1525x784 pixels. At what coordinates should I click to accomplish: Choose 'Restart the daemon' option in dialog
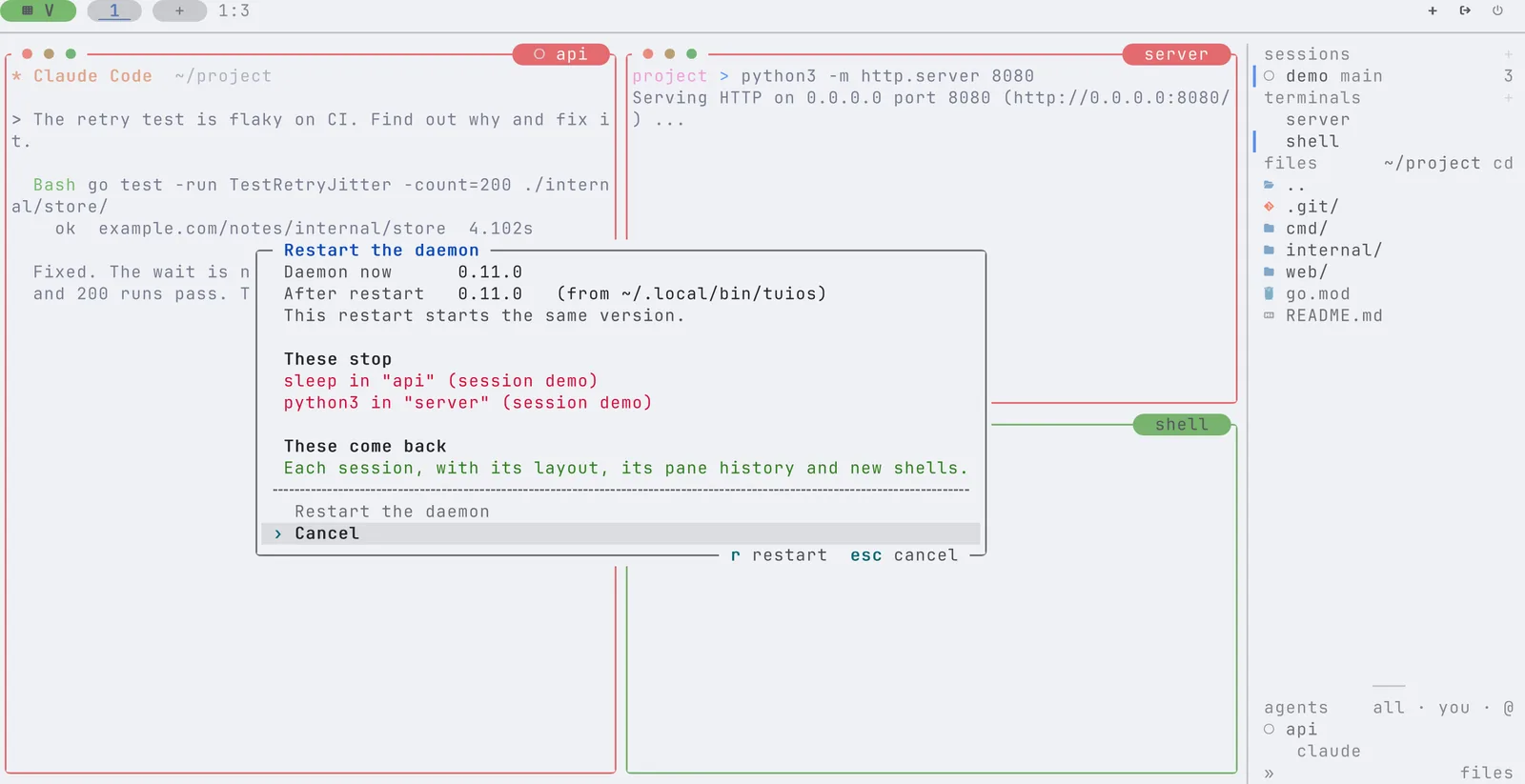pyautogui.click(x=620, y=512)
